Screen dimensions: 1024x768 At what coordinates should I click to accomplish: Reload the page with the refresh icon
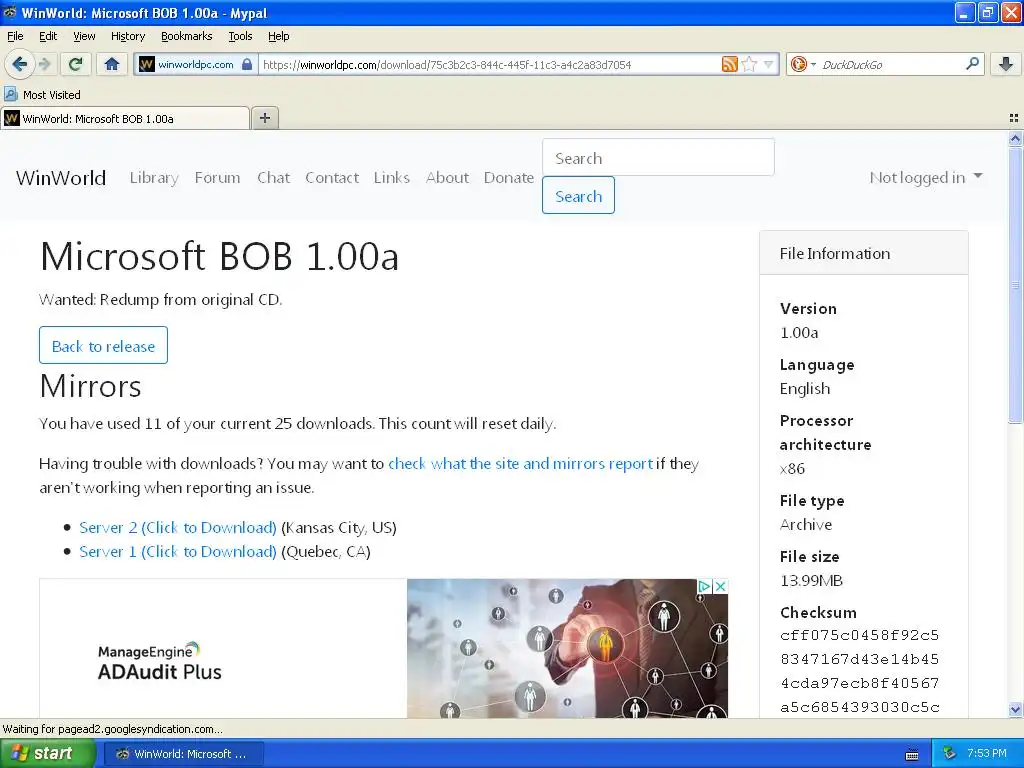(76, 64)
